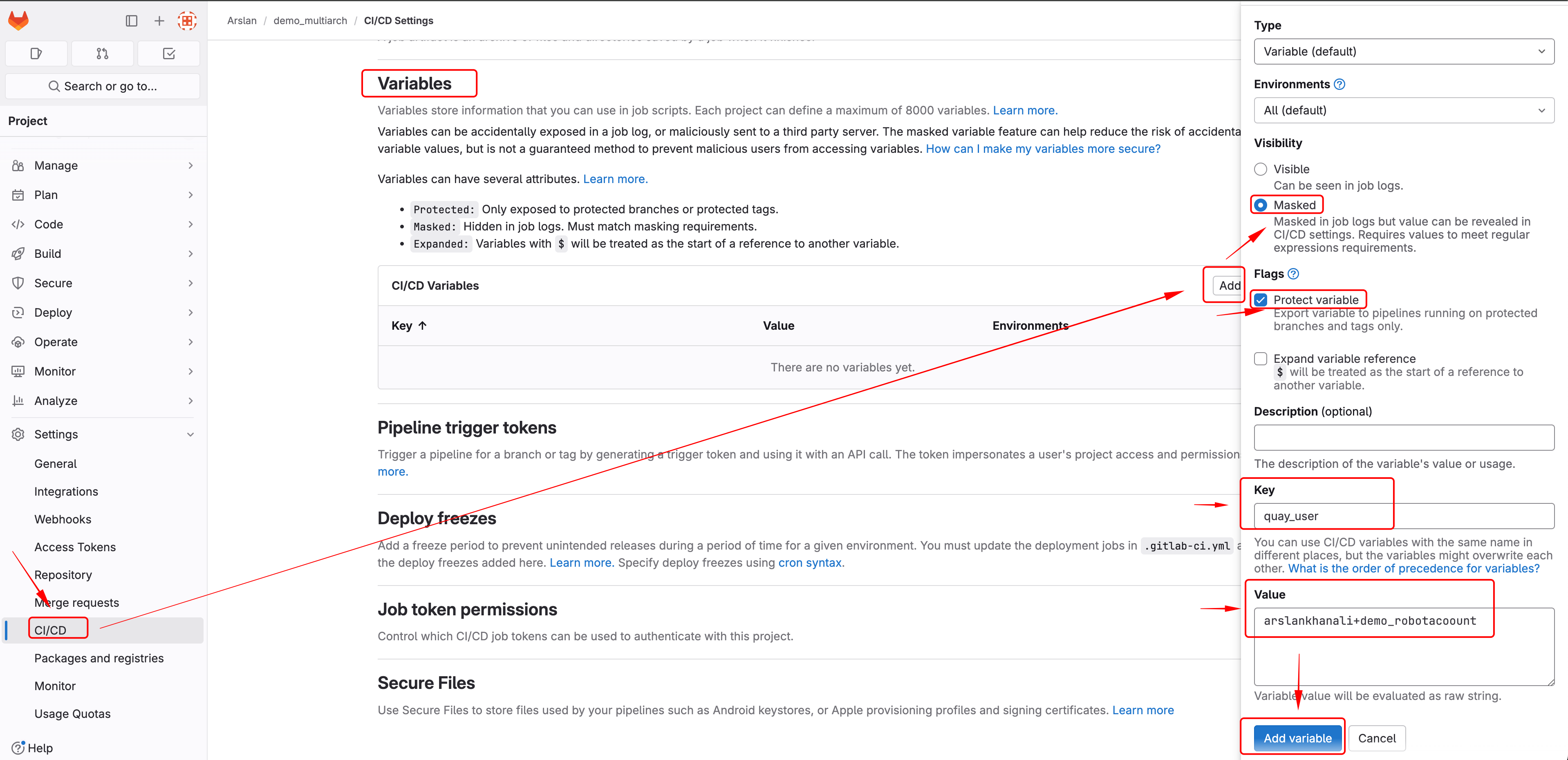Image resolution: width=1568 pixels, height=760 pixels.
Task: Click the Settings gear icon
Action: click(x=18, y=434)
